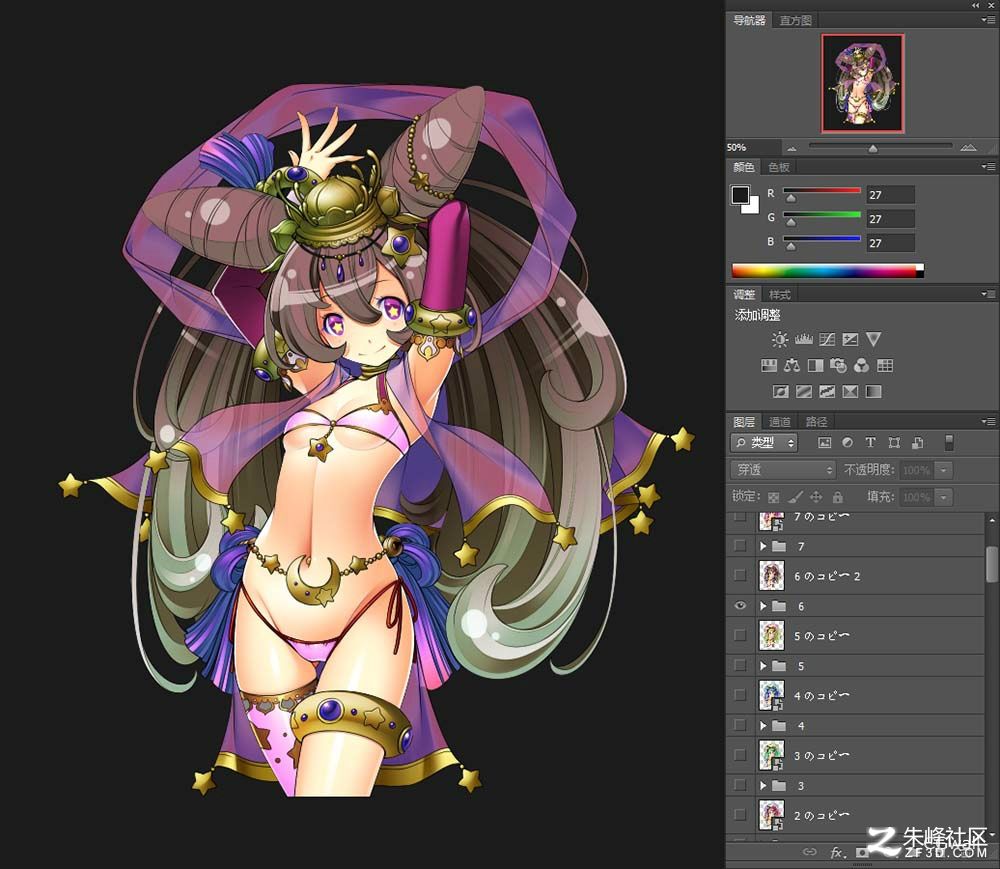Click the lock transparent pixels icon

point(774,497)
